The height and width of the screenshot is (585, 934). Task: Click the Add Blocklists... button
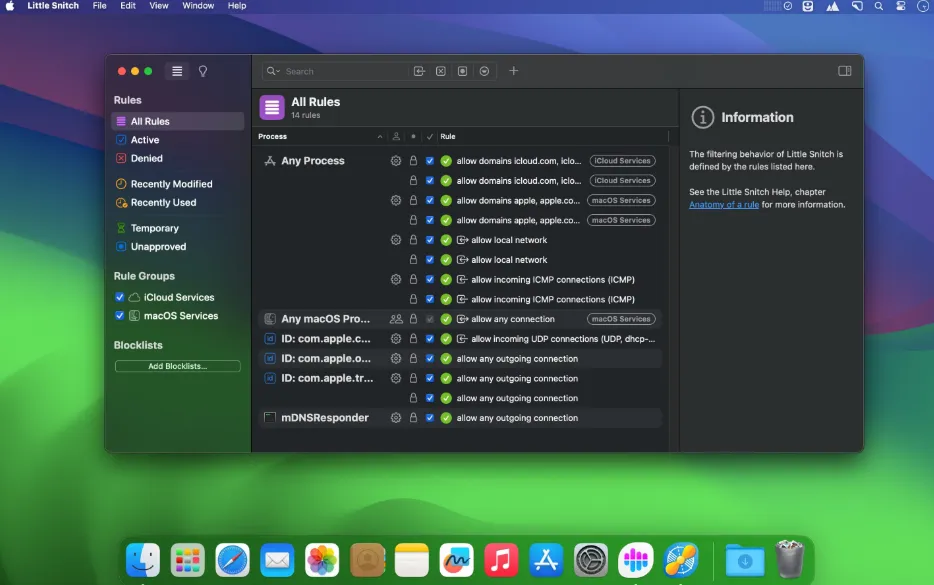pyautogui.click(x=178, y=366)
